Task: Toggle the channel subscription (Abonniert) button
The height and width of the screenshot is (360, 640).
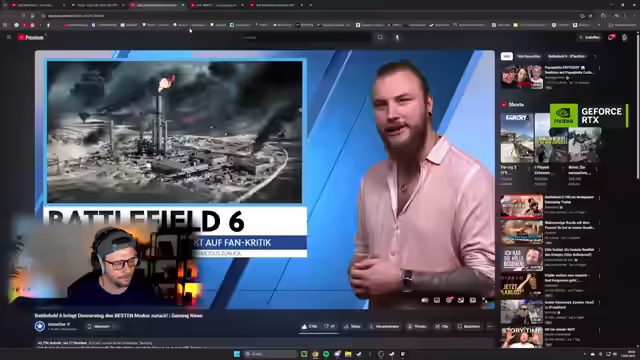Action: click(102, 327)
